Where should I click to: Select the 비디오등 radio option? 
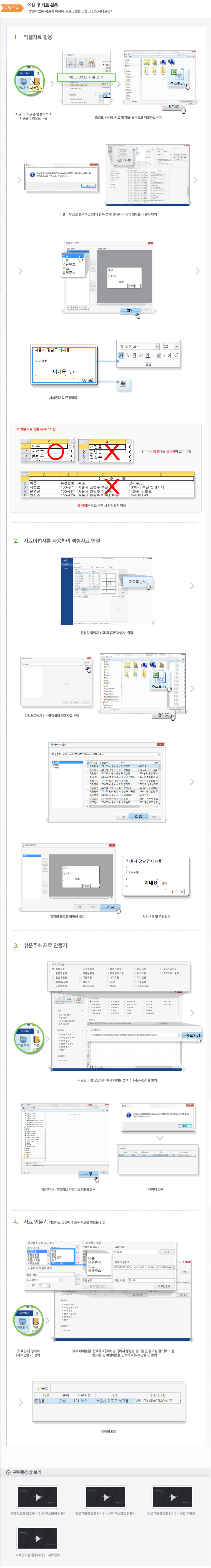(140, 968)
